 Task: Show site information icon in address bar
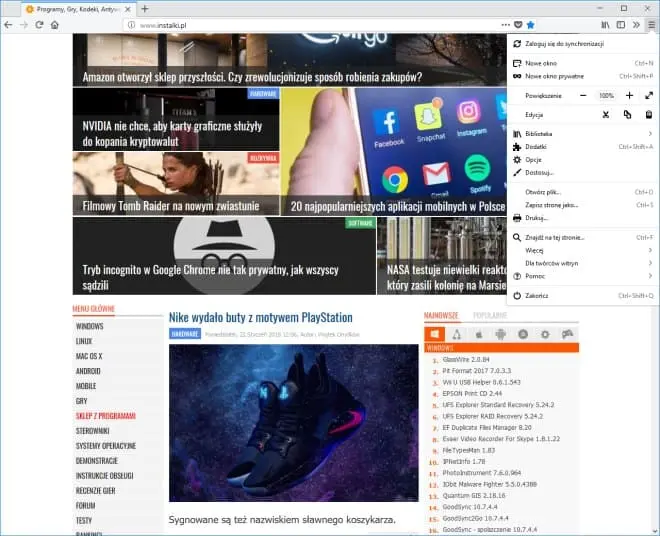[131, 25]
